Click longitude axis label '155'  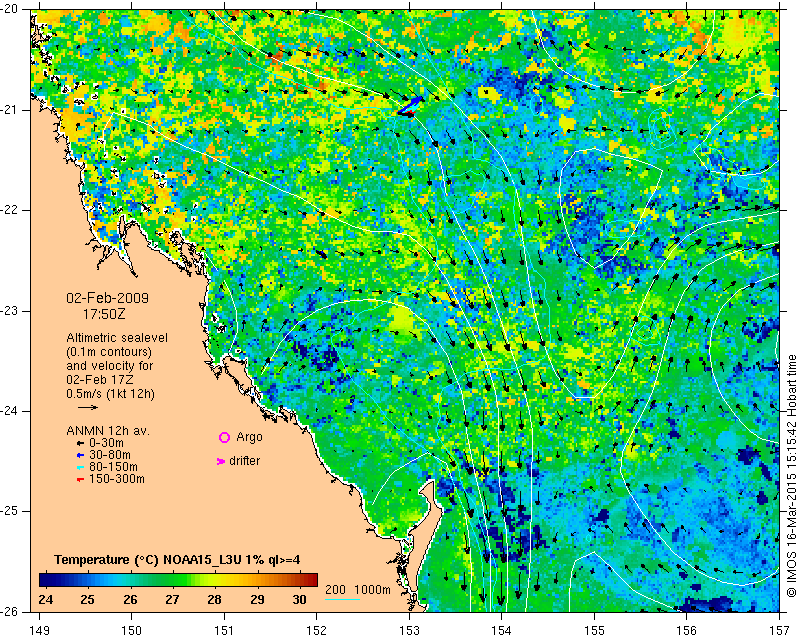pos(594,631)
